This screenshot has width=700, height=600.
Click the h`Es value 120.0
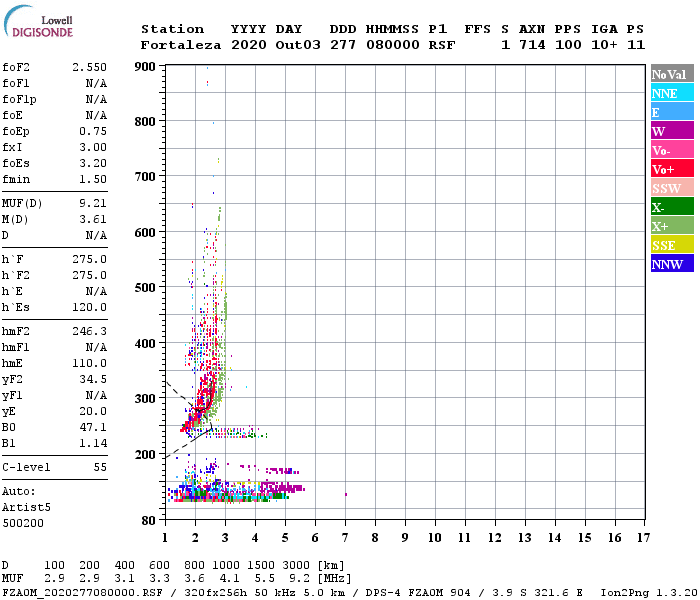pos(89,308)
